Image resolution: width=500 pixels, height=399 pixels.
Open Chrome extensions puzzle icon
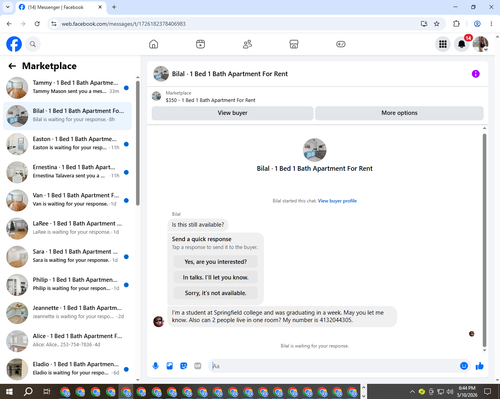tap(456, 24)
